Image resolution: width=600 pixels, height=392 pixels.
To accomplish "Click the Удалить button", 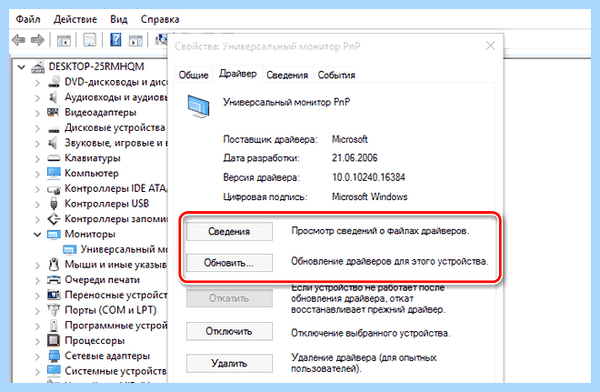I will click(x=229, y=363).
